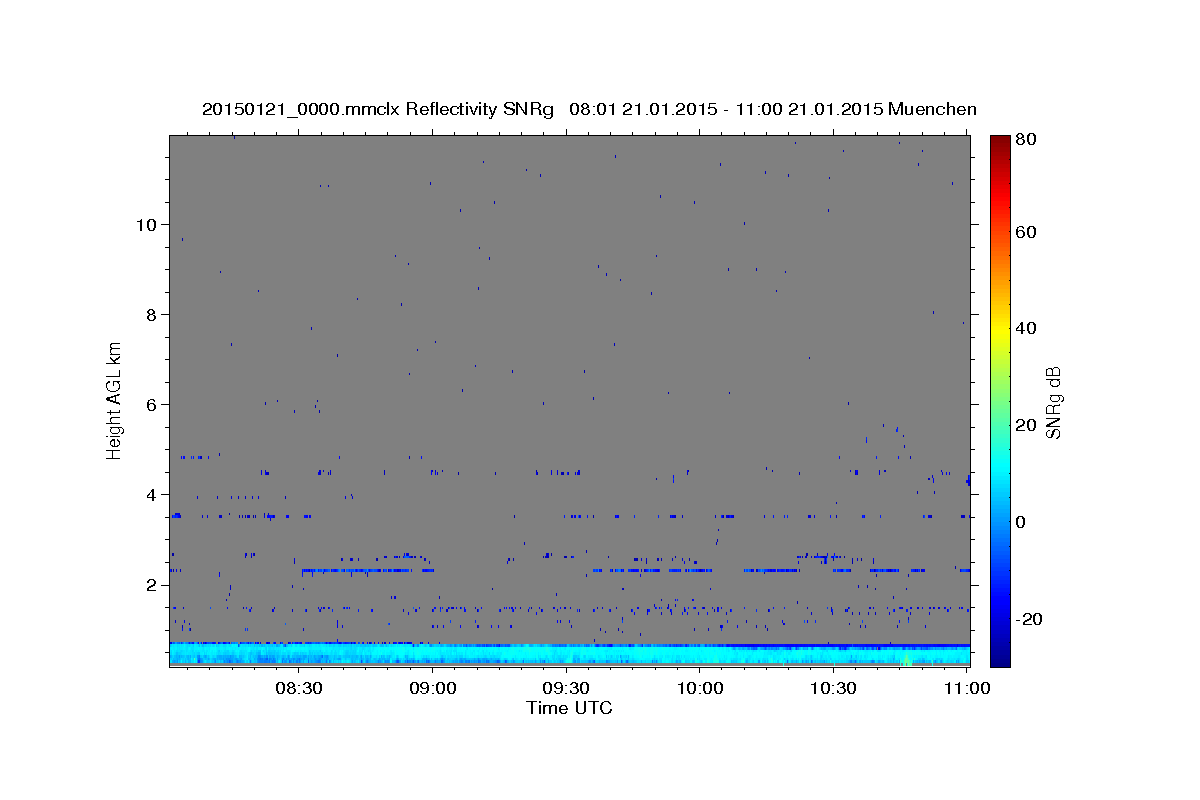
Task: Click the 'Muenchen' location label in title
Action: pos(931,109)
